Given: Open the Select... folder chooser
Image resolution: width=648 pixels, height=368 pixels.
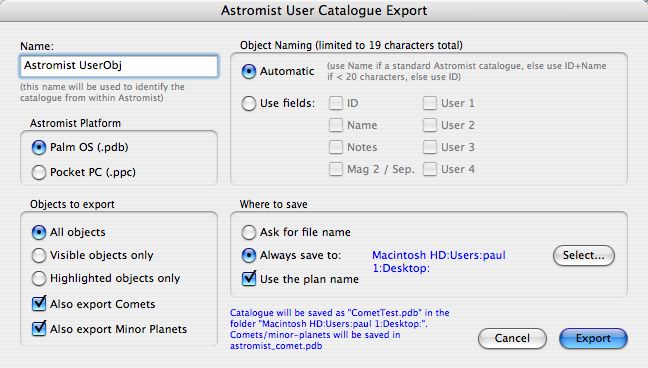Looking at the screenshot, I should pyautogui.click(x=584, y=256).
